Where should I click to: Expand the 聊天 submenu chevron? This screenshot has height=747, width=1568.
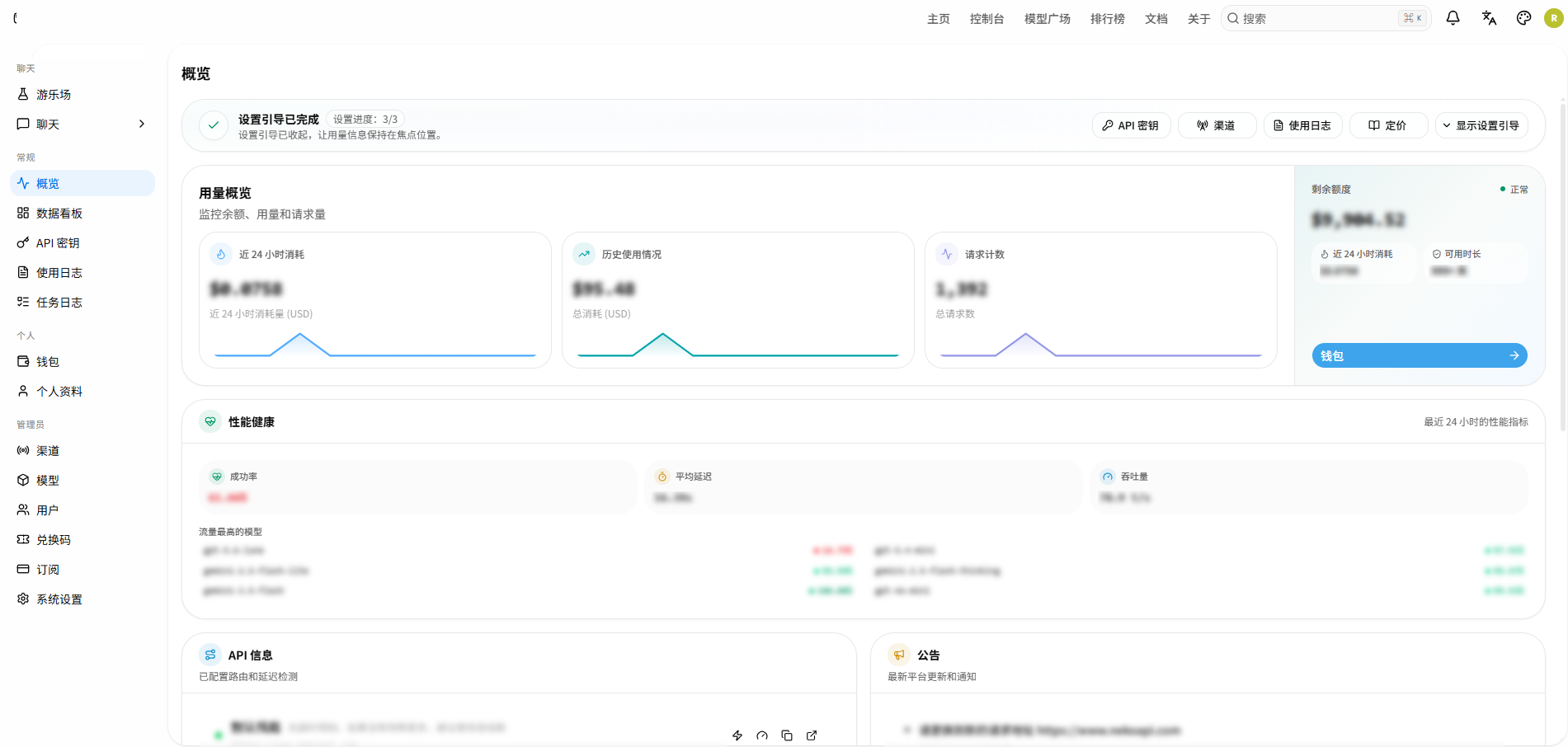(142, 124)
